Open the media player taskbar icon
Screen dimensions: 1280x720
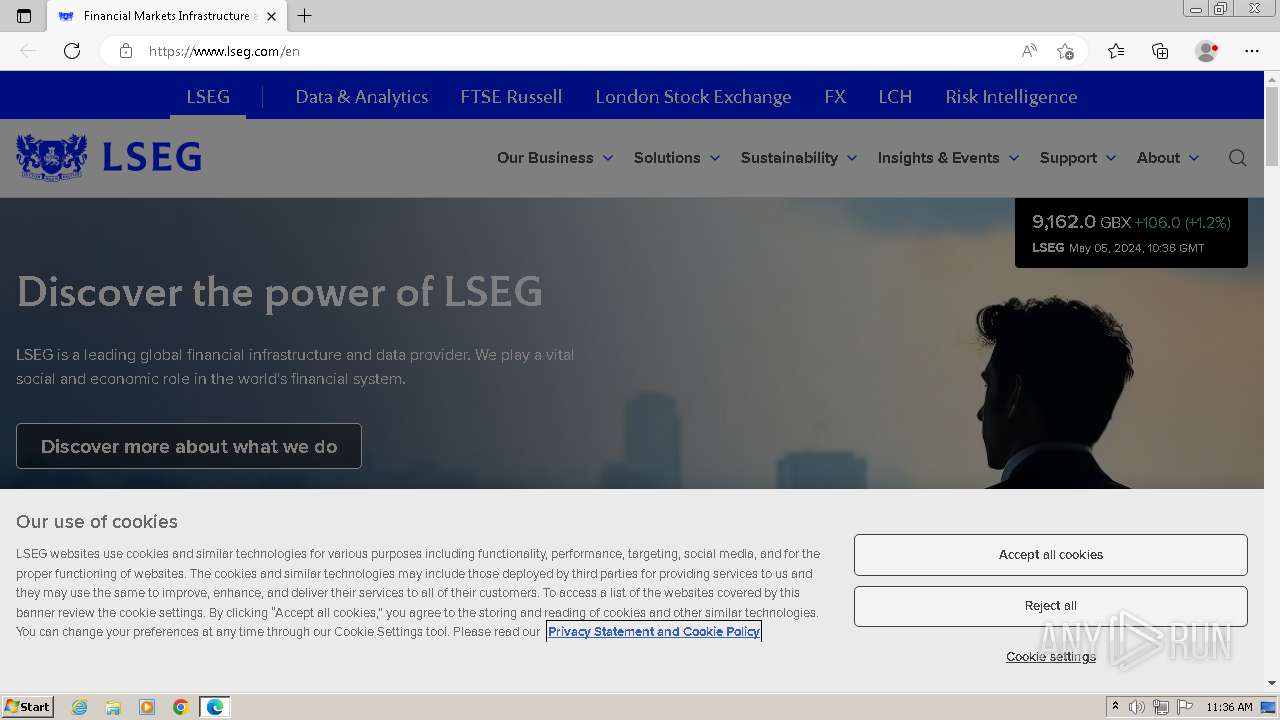[x=147, y=707]
